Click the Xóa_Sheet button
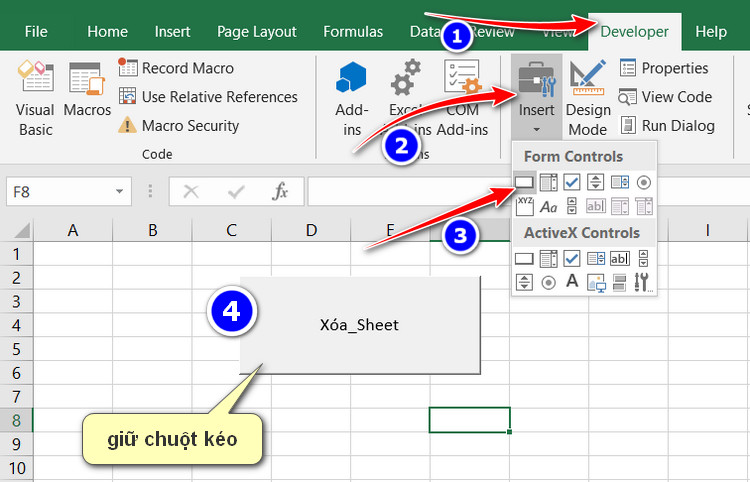 360,325
